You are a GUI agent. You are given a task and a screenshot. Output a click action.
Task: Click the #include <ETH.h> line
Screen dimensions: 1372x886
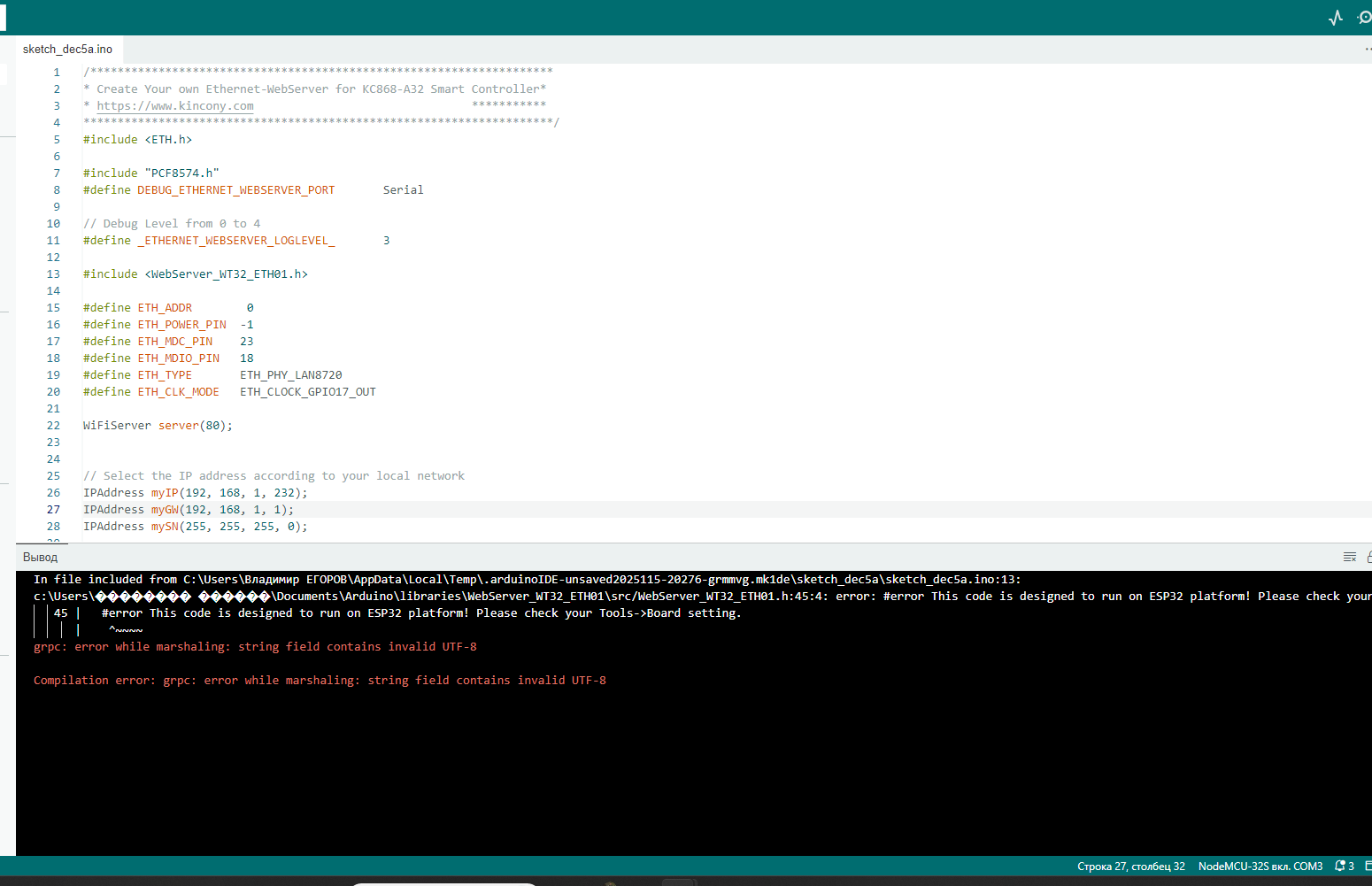(137, 140)
